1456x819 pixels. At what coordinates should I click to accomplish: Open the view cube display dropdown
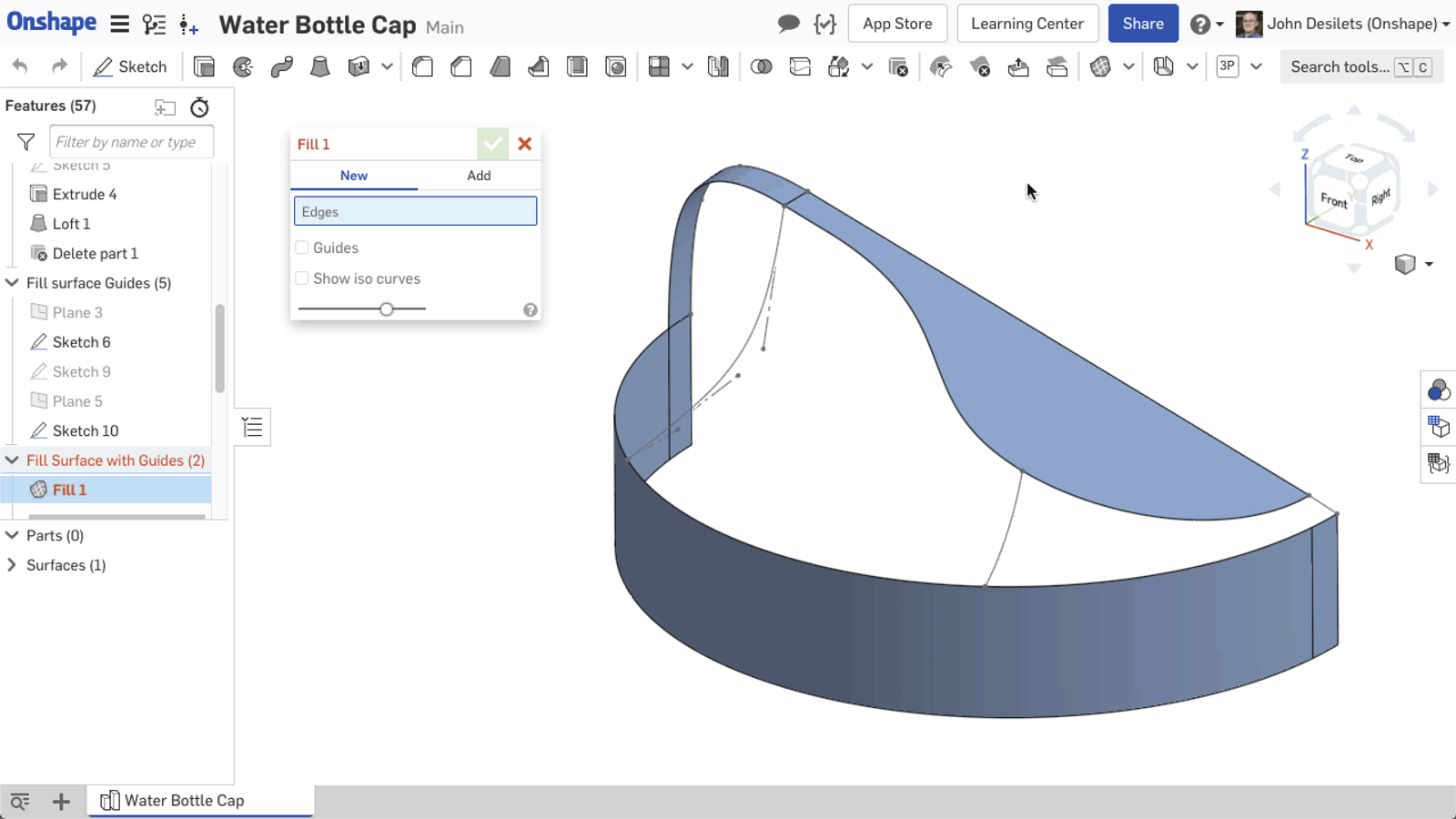pos(1429,264)
